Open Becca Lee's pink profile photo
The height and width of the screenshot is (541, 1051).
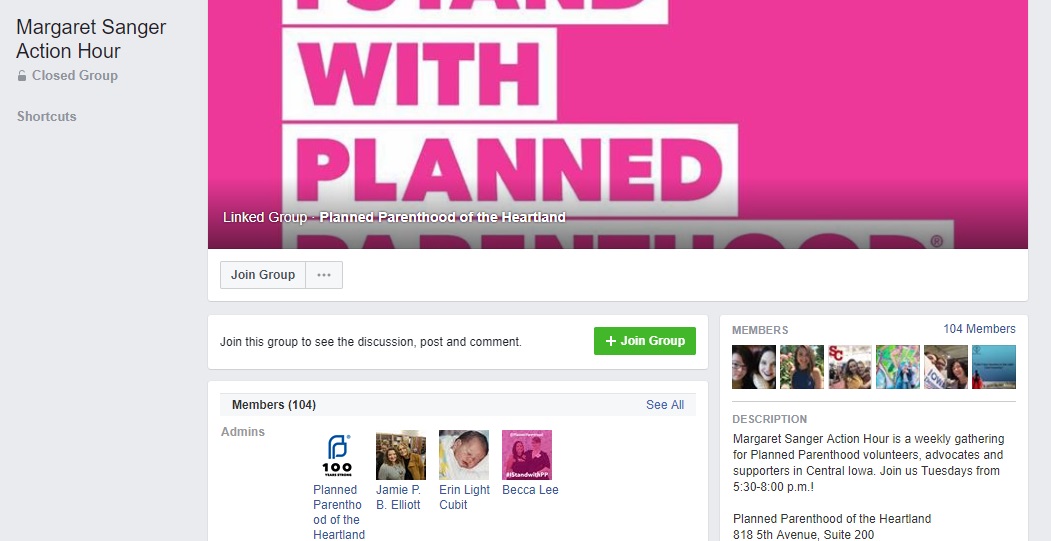click(x=527, y=455)
